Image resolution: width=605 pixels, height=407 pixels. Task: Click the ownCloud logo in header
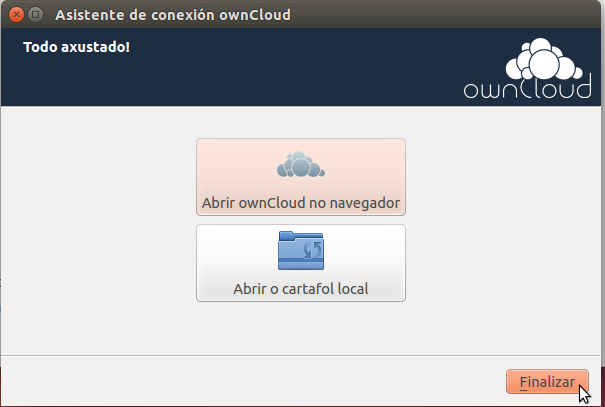pos(527,68)
